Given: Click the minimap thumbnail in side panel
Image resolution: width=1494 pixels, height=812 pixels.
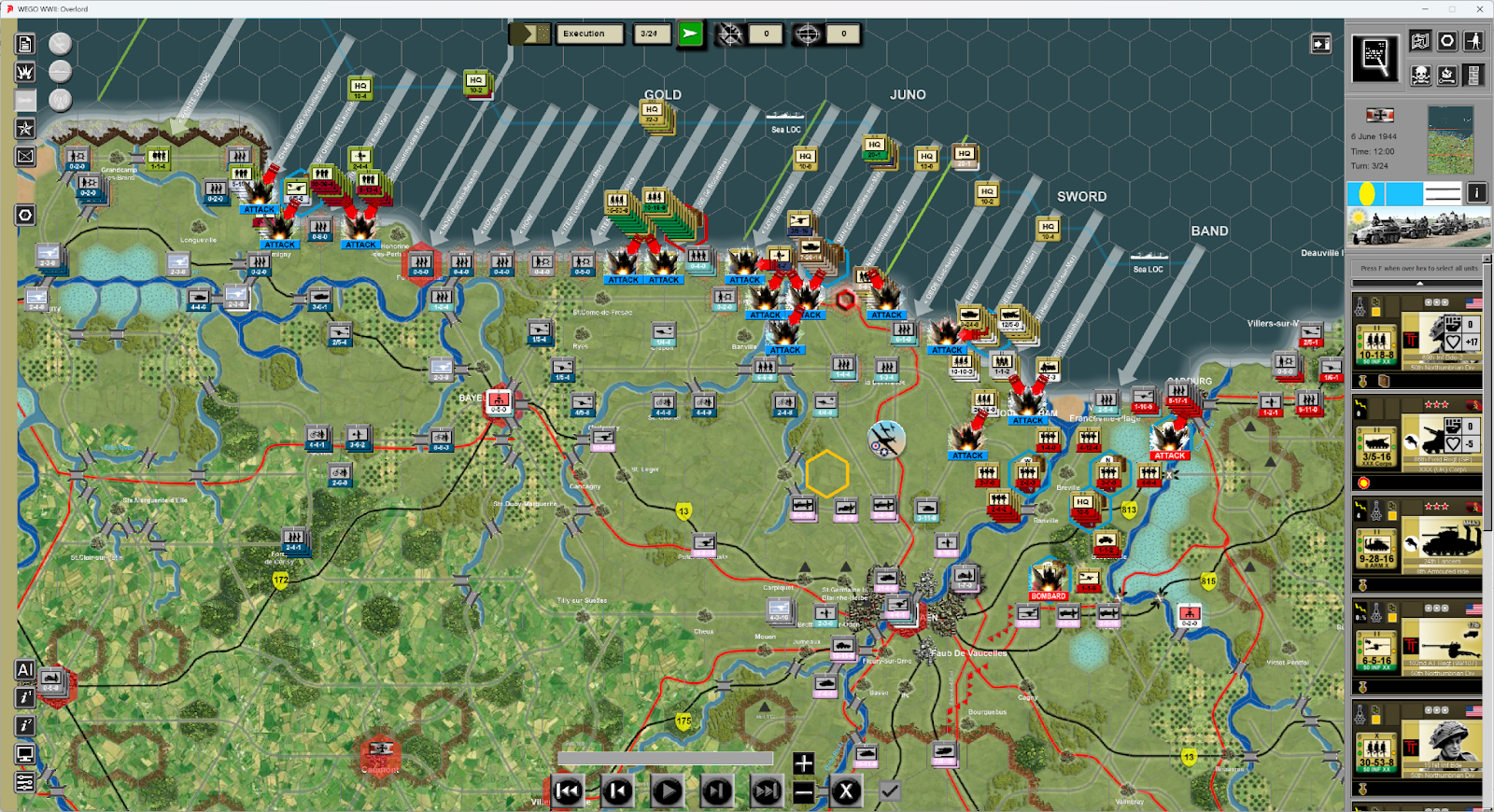Looking at the screenshot, I should click(x=1450, y=139).
